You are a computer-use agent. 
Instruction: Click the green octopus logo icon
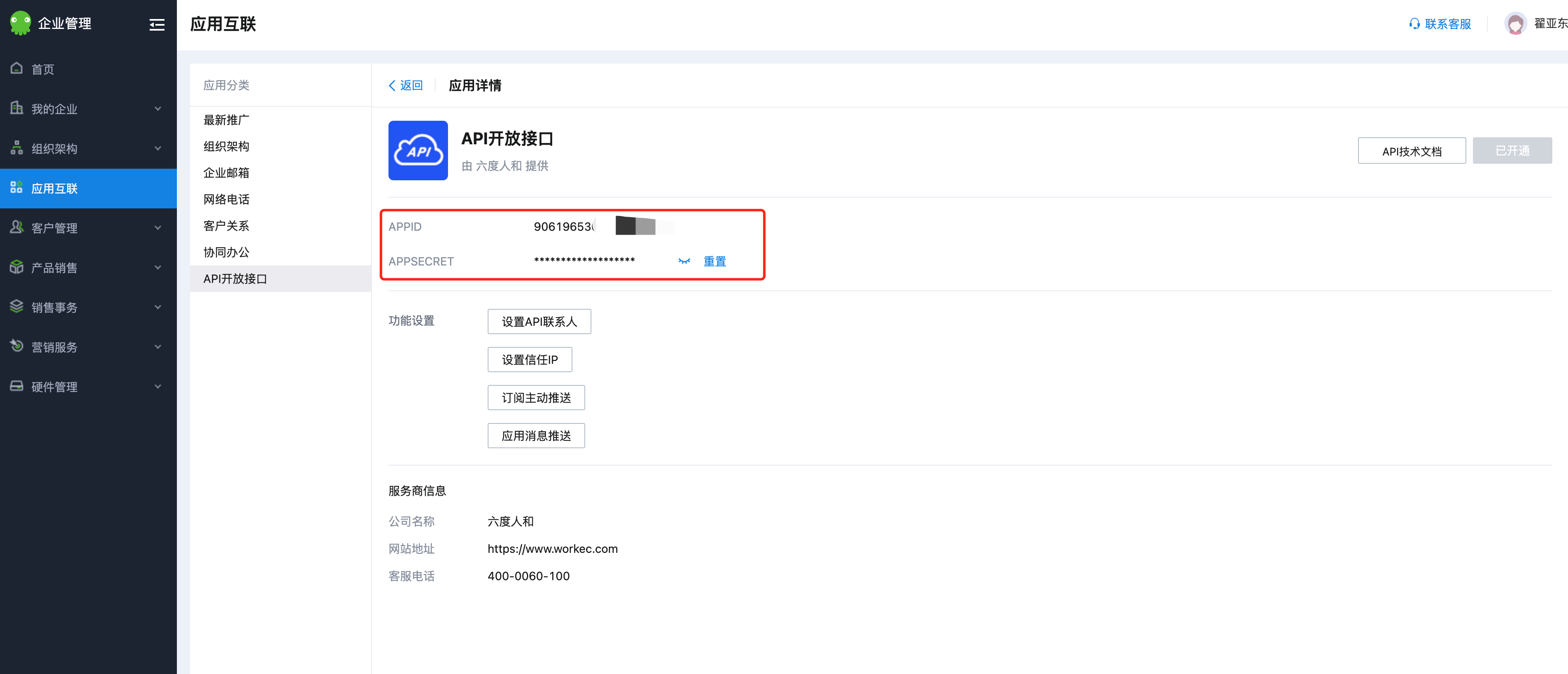tap(20, 23)
